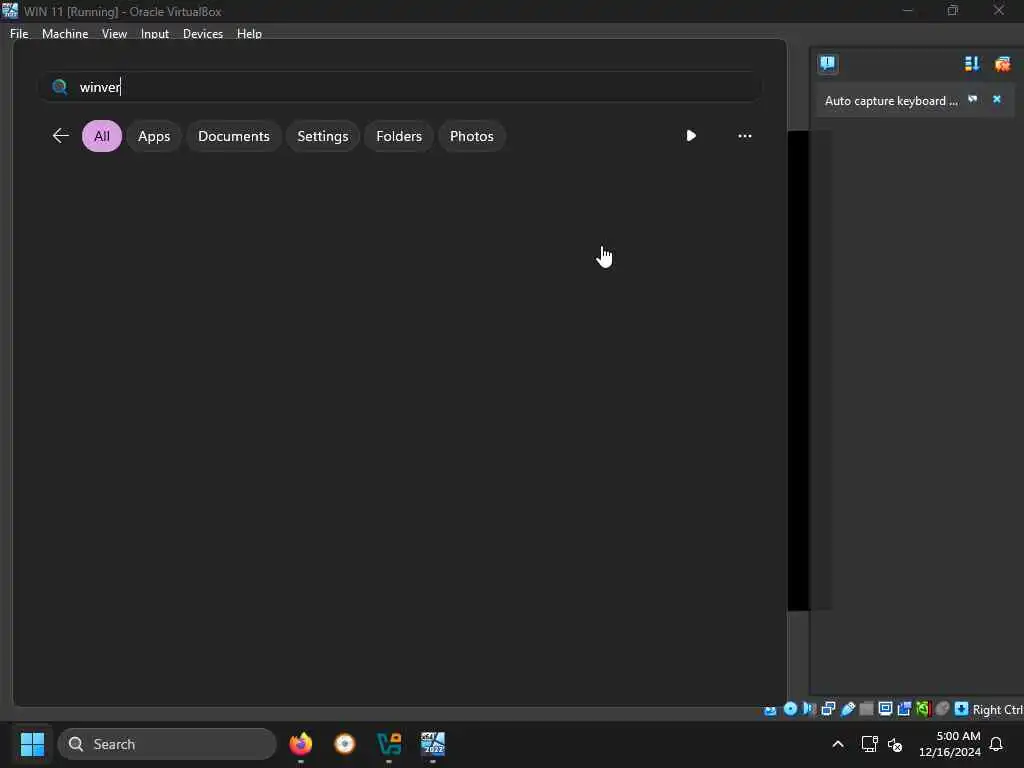1024x768 pixels.
Task: Click the mouse integration status icon
Action: pos(942,709)
